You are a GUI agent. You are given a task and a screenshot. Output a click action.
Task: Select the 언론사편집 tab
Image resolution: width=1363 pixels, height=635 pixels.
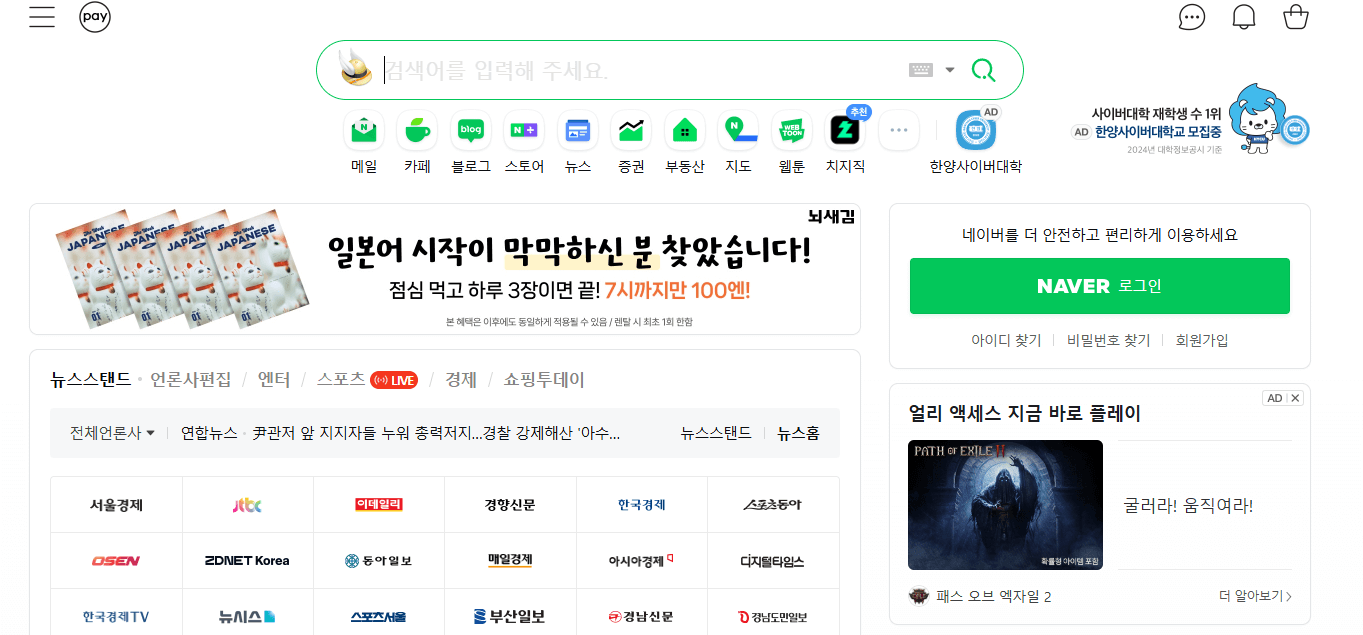click(190, 380)
